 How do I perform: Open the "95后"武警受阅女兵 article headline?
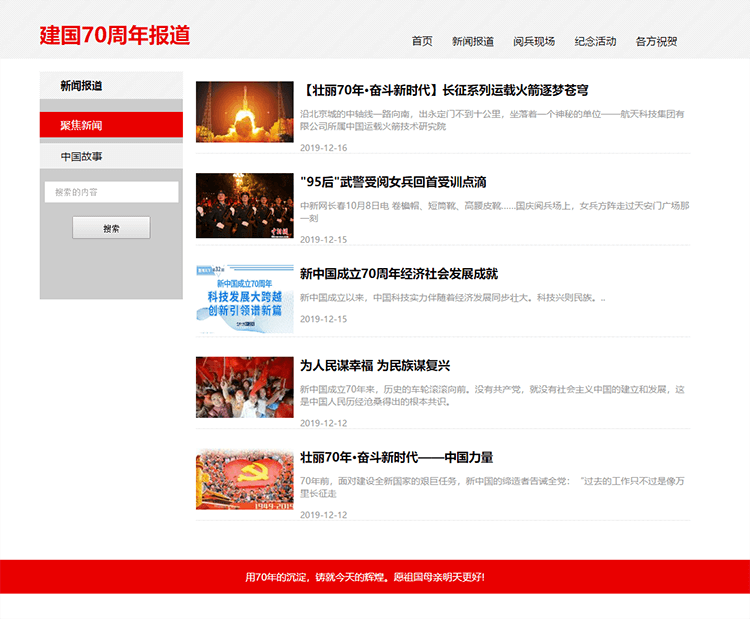tap(393, 182)
